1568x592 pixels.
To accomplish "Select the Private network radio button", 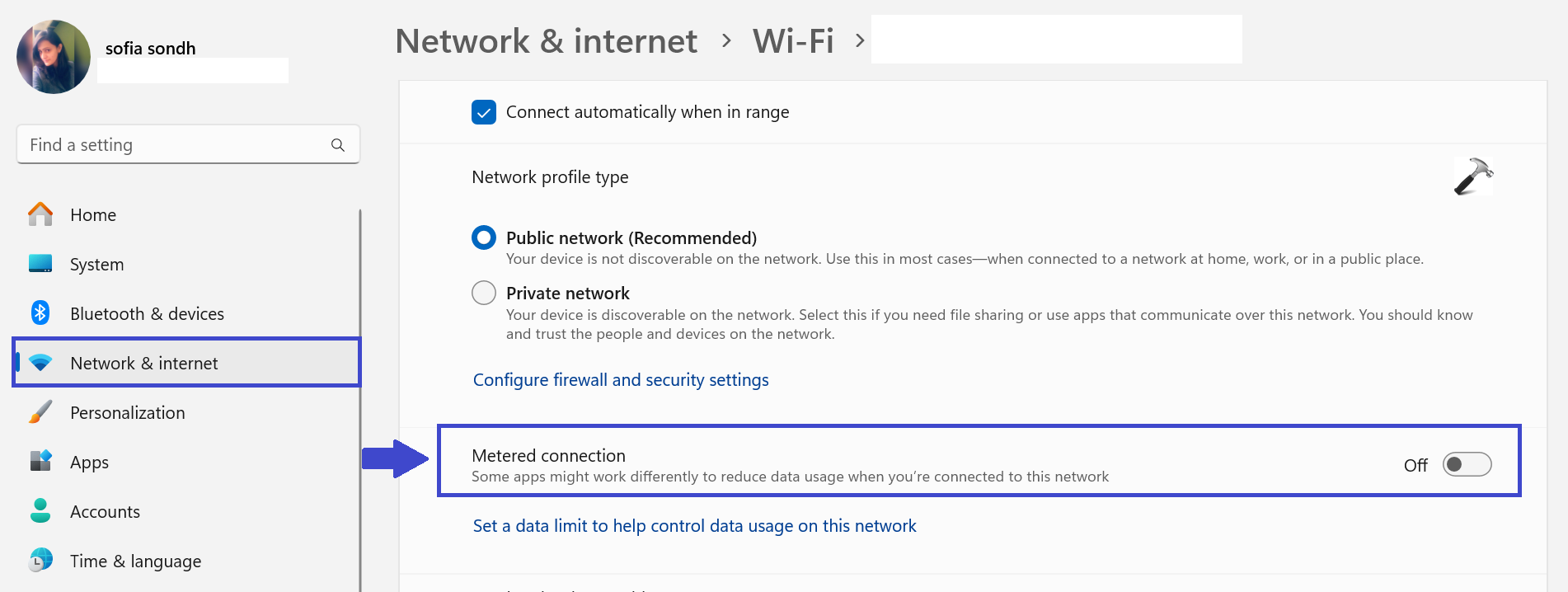I will click(484, 293).
